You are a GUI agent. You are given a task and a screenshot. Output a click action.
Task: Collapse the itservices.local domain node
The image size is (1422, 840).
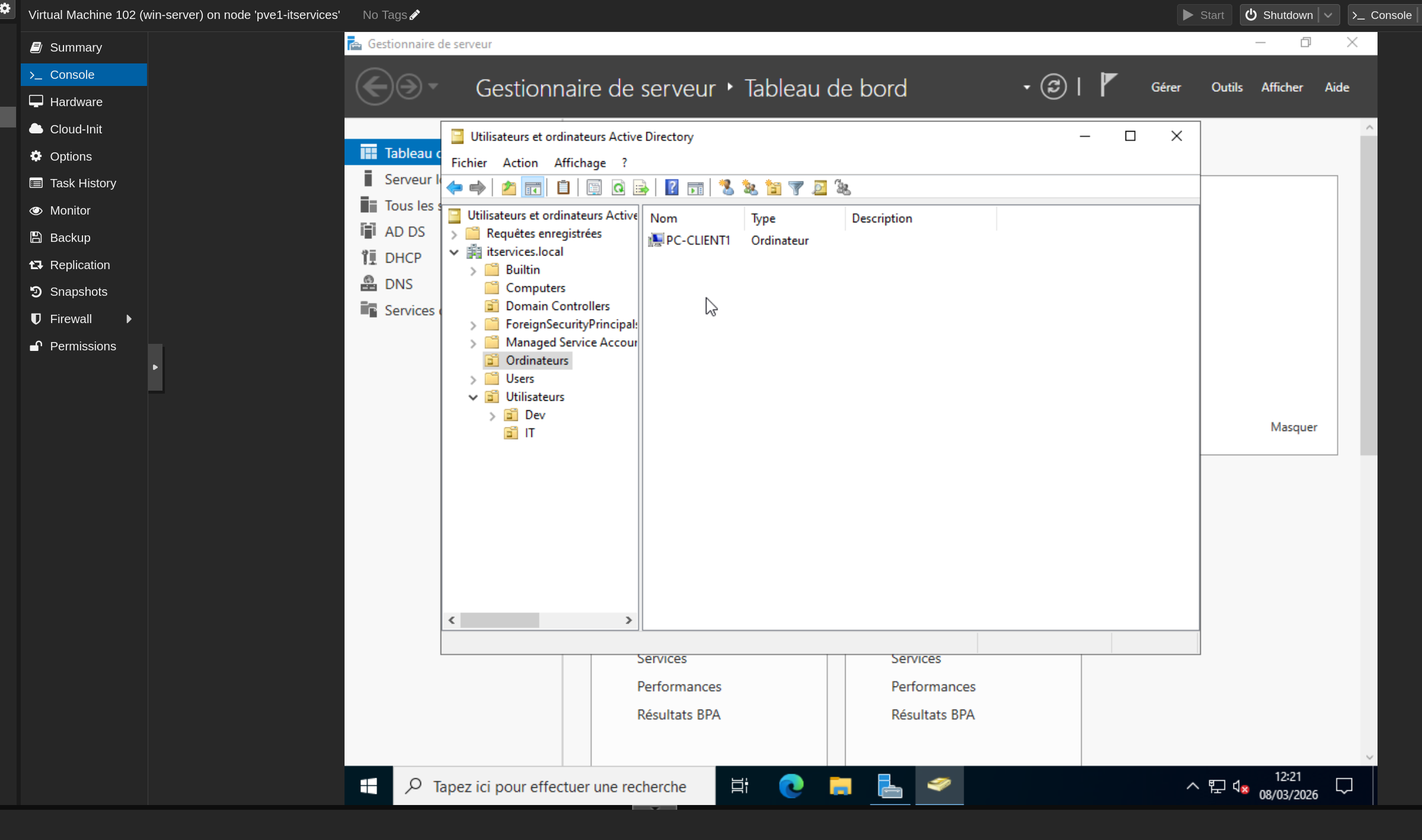point(454,252)
